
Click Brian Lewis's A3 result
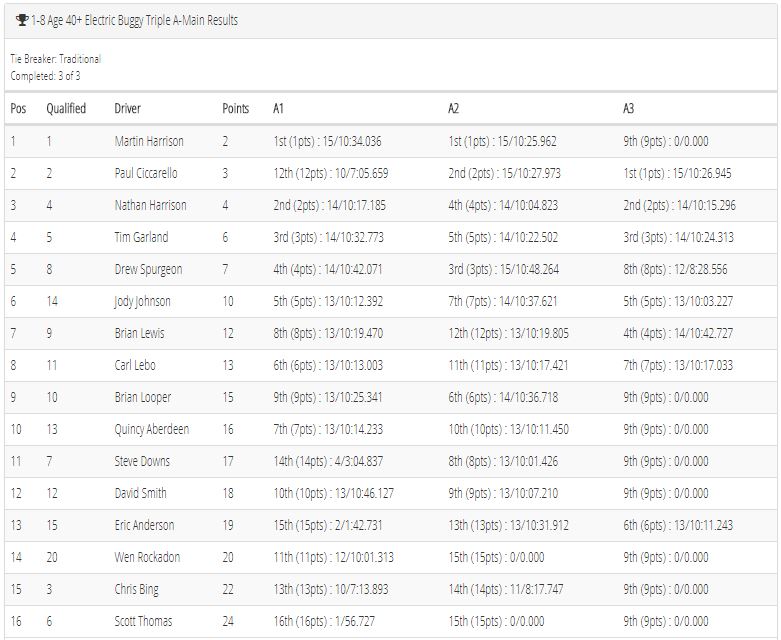(678, 333)
